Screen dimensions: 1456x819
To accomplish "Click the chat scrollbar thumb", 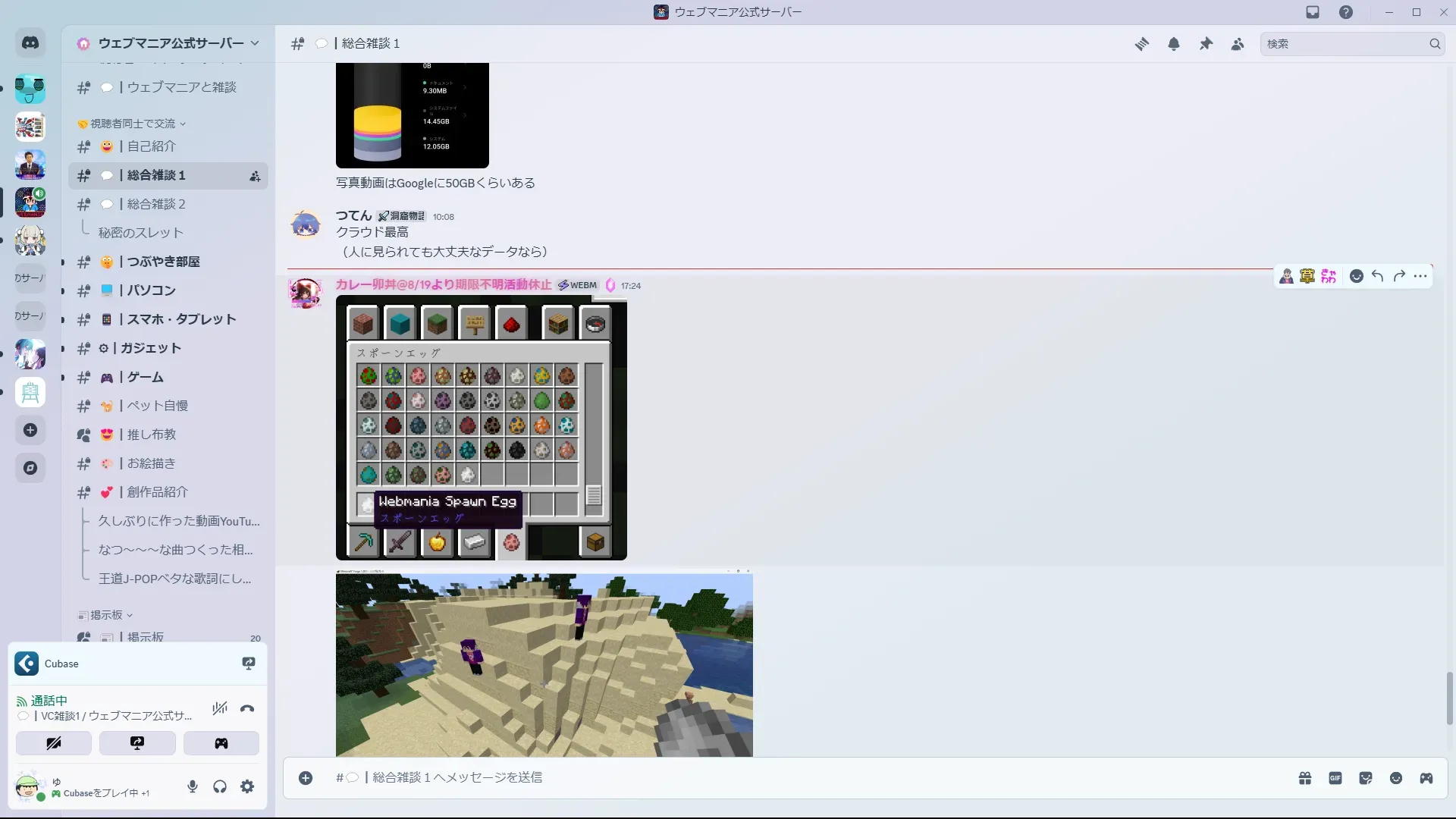I will [x=1449, y=698].
